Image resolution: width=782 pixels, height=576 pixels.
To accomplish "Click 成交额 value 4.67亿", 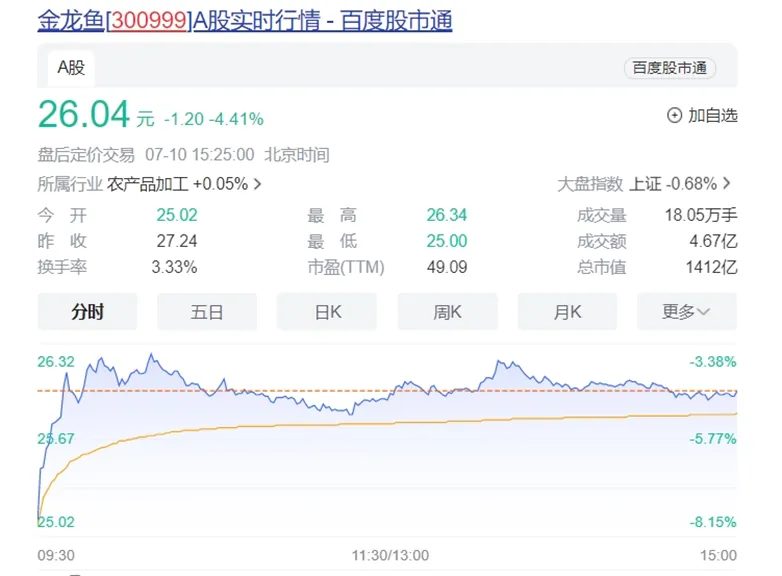I will (713, 241).
